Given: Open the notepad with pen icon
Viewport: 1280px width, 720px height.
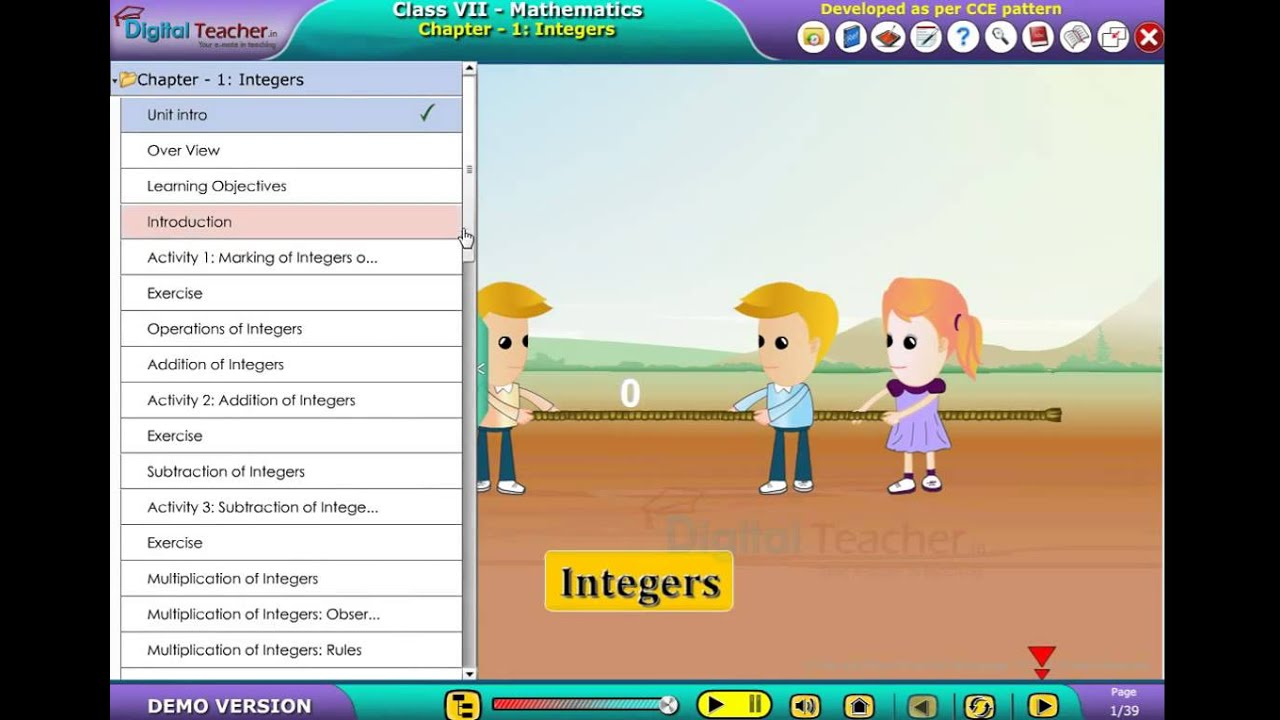Looking at the screenshot, I should tap(926, 38).
